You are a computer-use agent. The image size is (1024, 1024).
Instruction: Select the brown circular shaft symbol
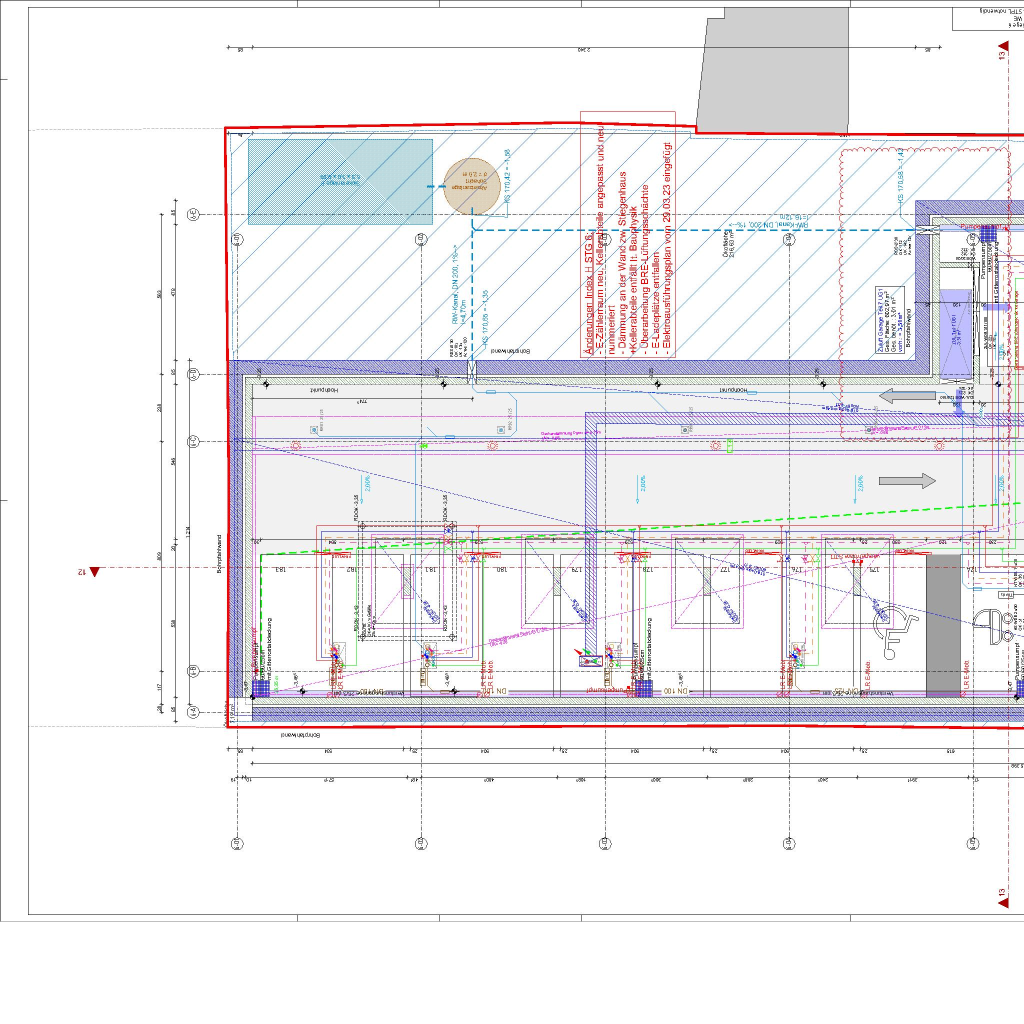click(x=472, y=186)
